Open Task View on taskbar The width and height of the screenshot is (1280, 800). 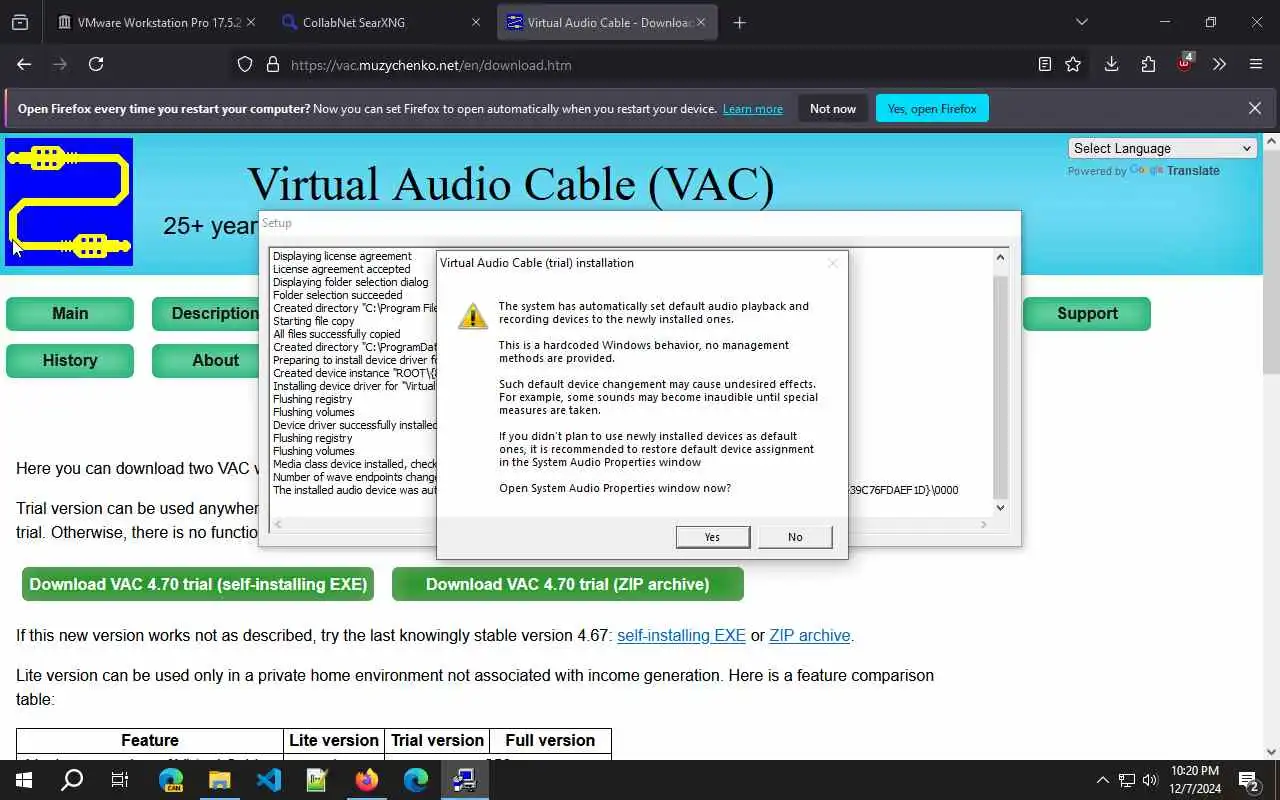coord(120,780)
